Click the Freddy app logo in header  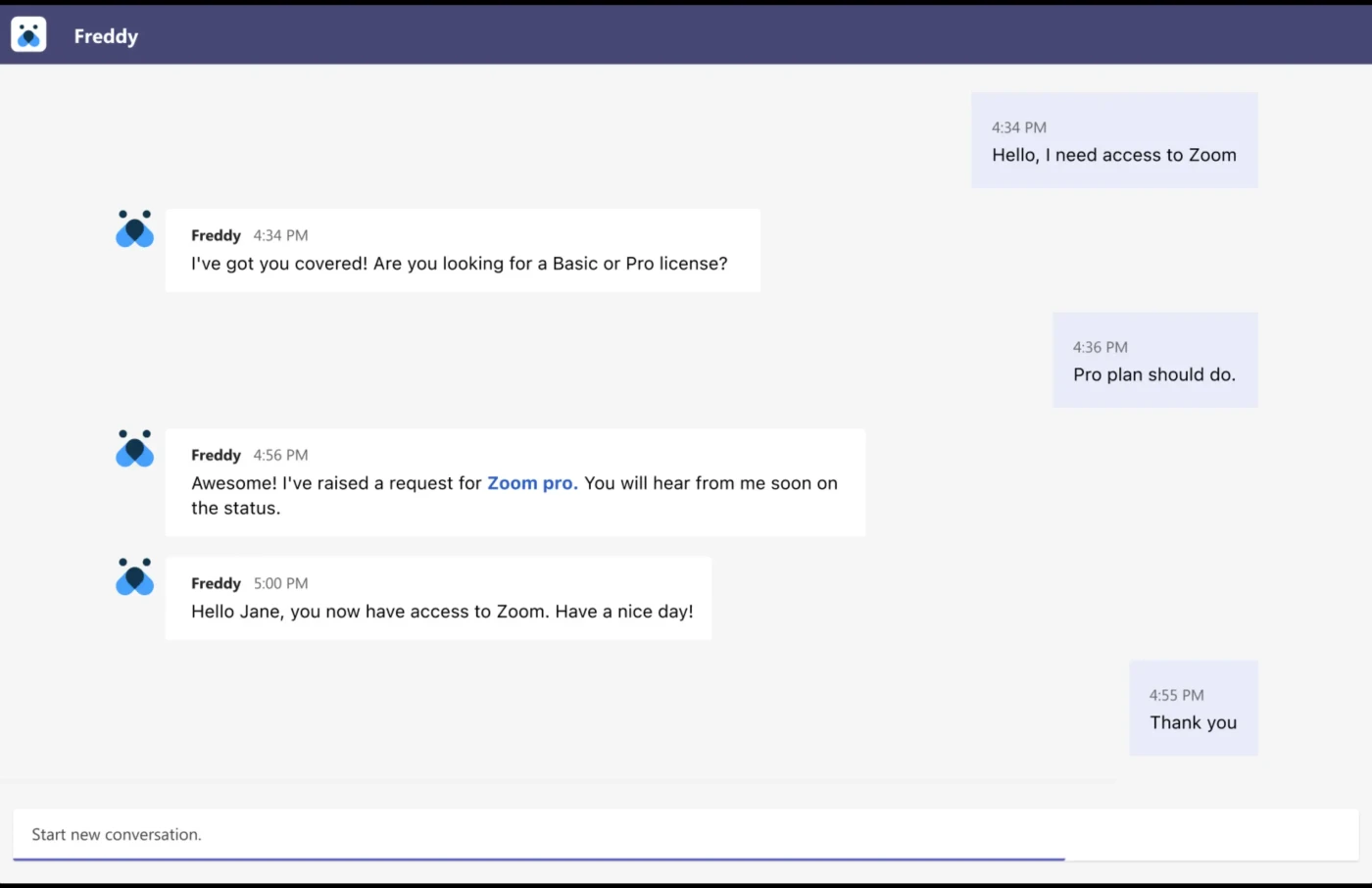click(28, 34)
